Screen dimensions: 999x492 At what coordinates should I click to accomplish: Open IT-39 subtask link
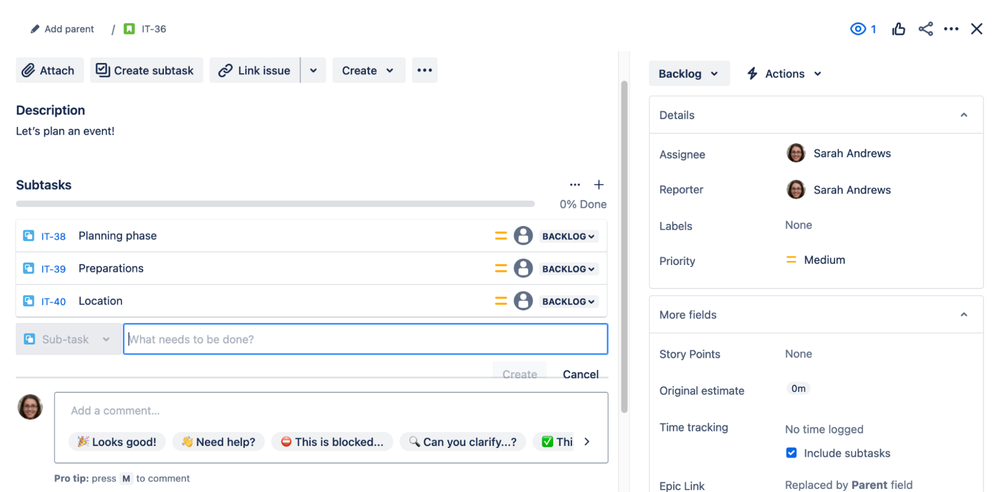point(54,269)
